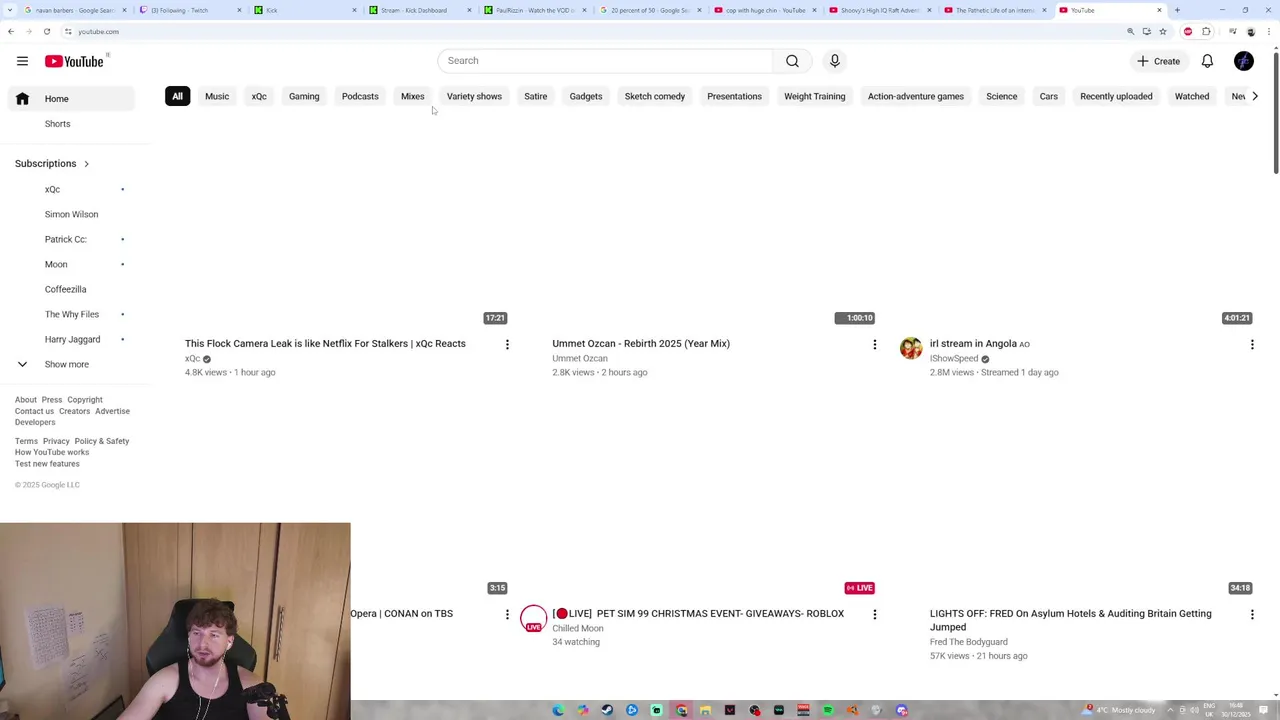Screen dimensions: 1280x720
Task: Open the account avatar menu
Action: (1244, 61)
